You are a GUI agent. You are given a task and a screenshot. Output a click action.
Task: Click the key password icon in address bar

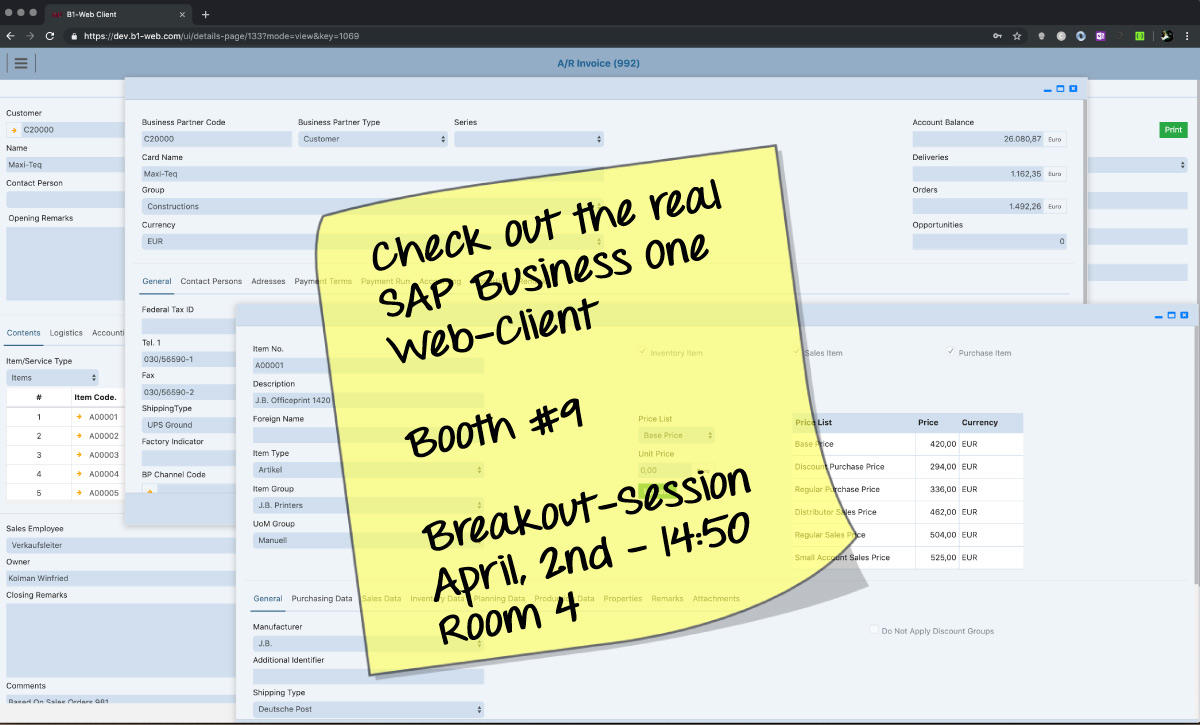[x=997, y=36]
